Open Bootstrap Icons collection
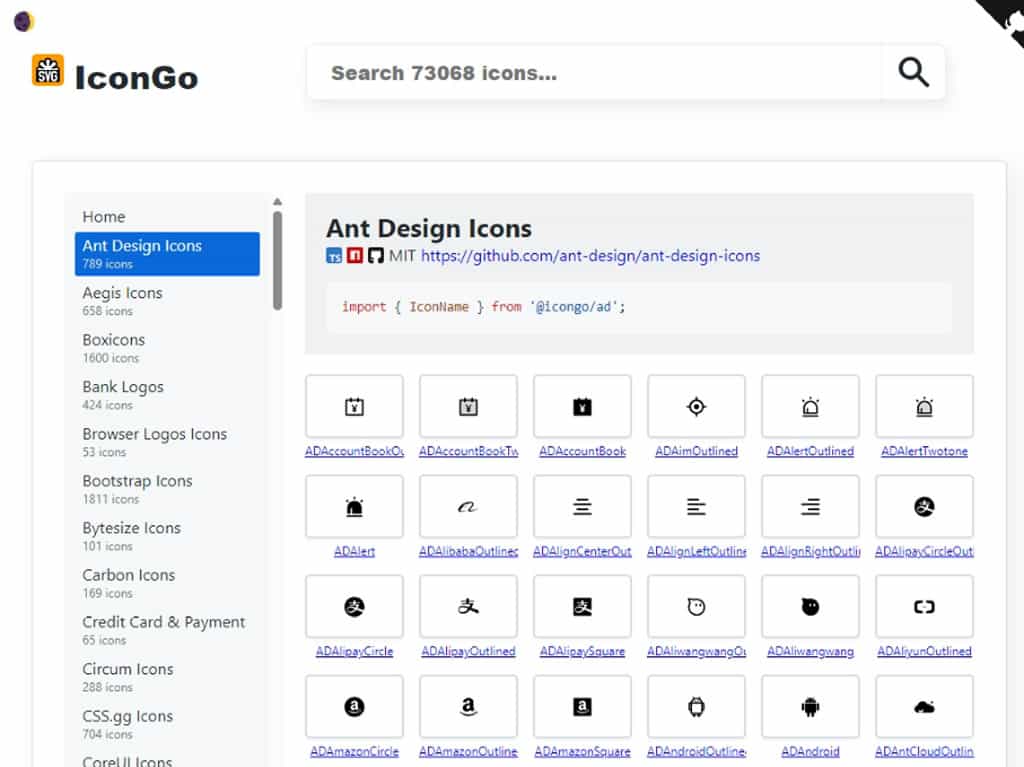Viewport: 1024px width, 767px height. (167, 489)
